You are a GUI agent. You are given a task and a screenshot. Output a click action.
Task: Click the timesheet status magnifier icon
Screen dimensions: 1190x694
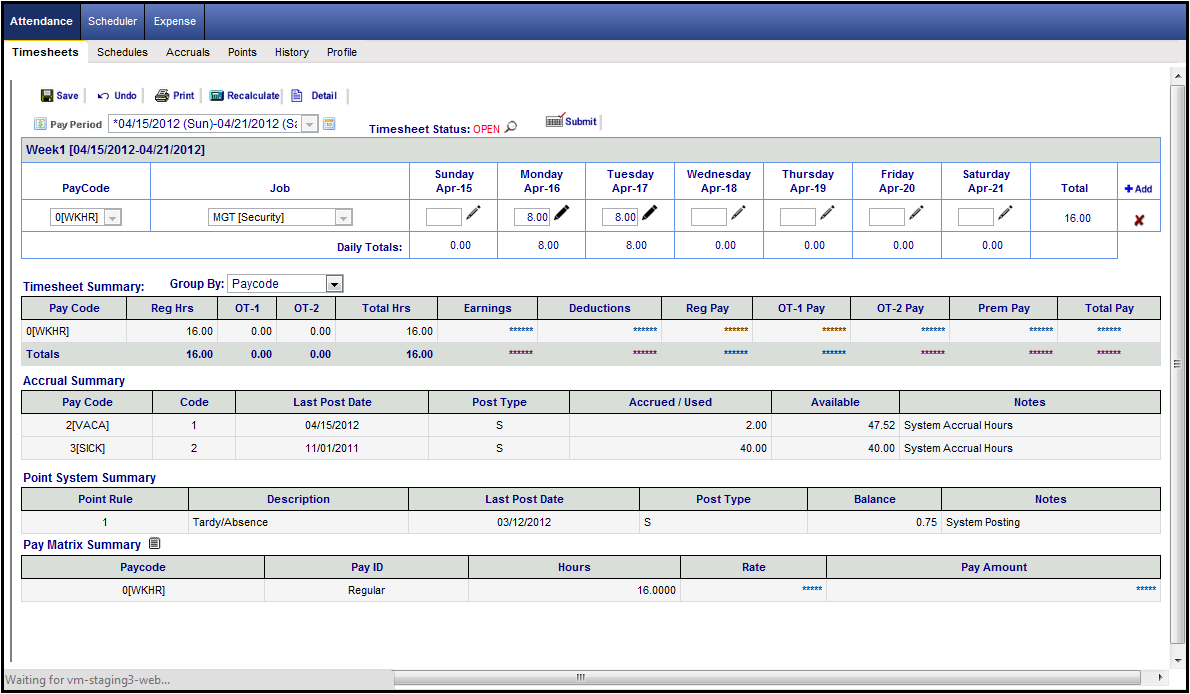click(510, 128)
